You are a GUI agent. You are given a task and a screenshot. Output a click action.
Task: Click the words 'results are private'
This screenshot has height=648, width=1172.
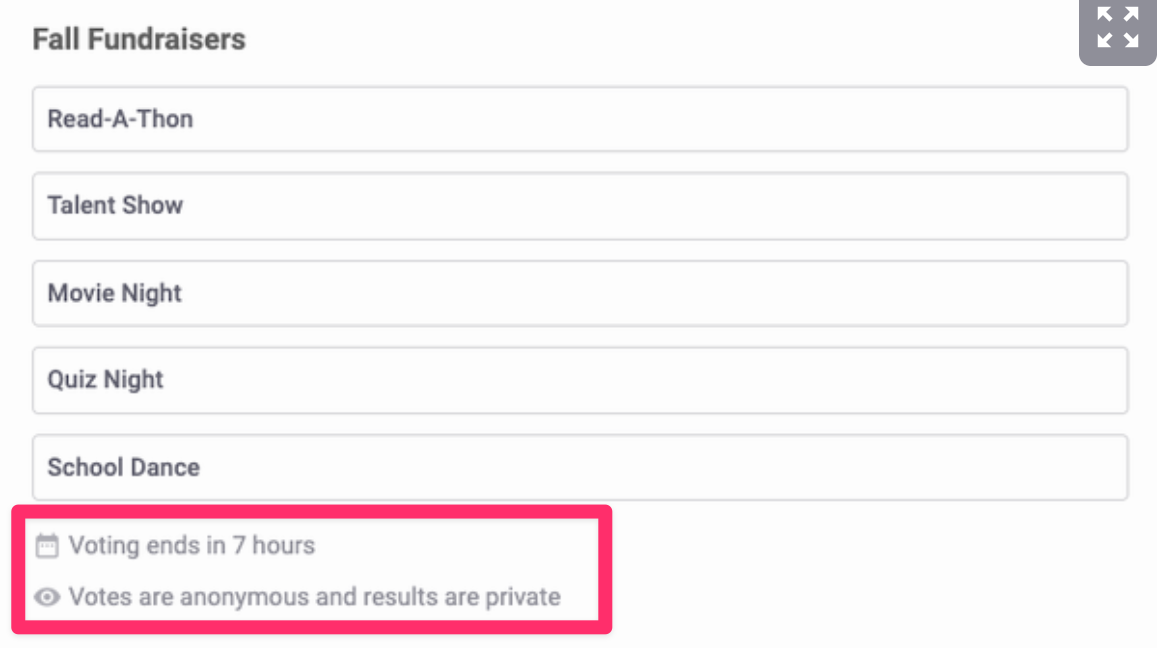[x=463, y=597]
